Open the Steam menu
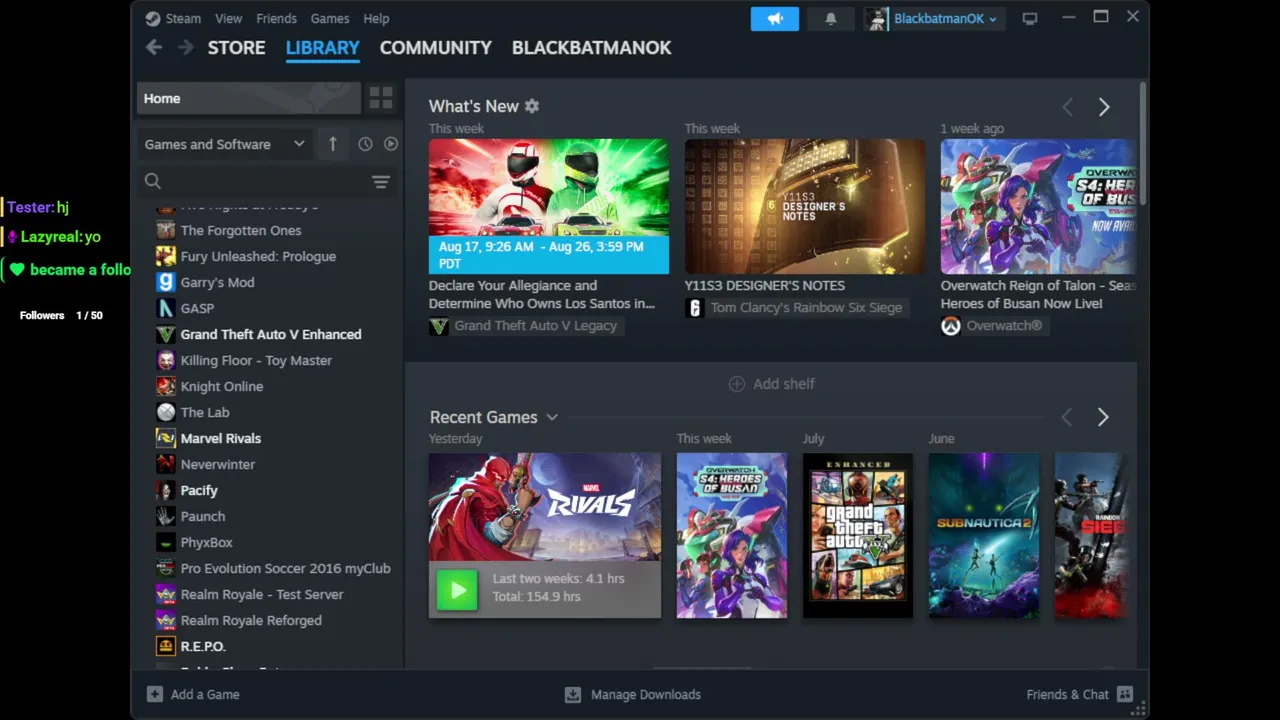Screen dimensions: 1280x720 click(x=183, y=18)
